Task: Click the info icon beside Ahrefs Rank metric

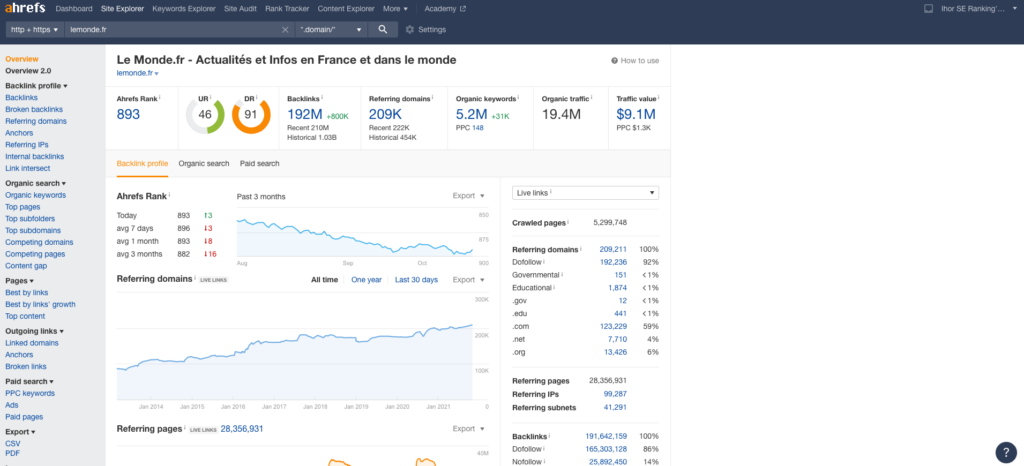Action: 159,97
